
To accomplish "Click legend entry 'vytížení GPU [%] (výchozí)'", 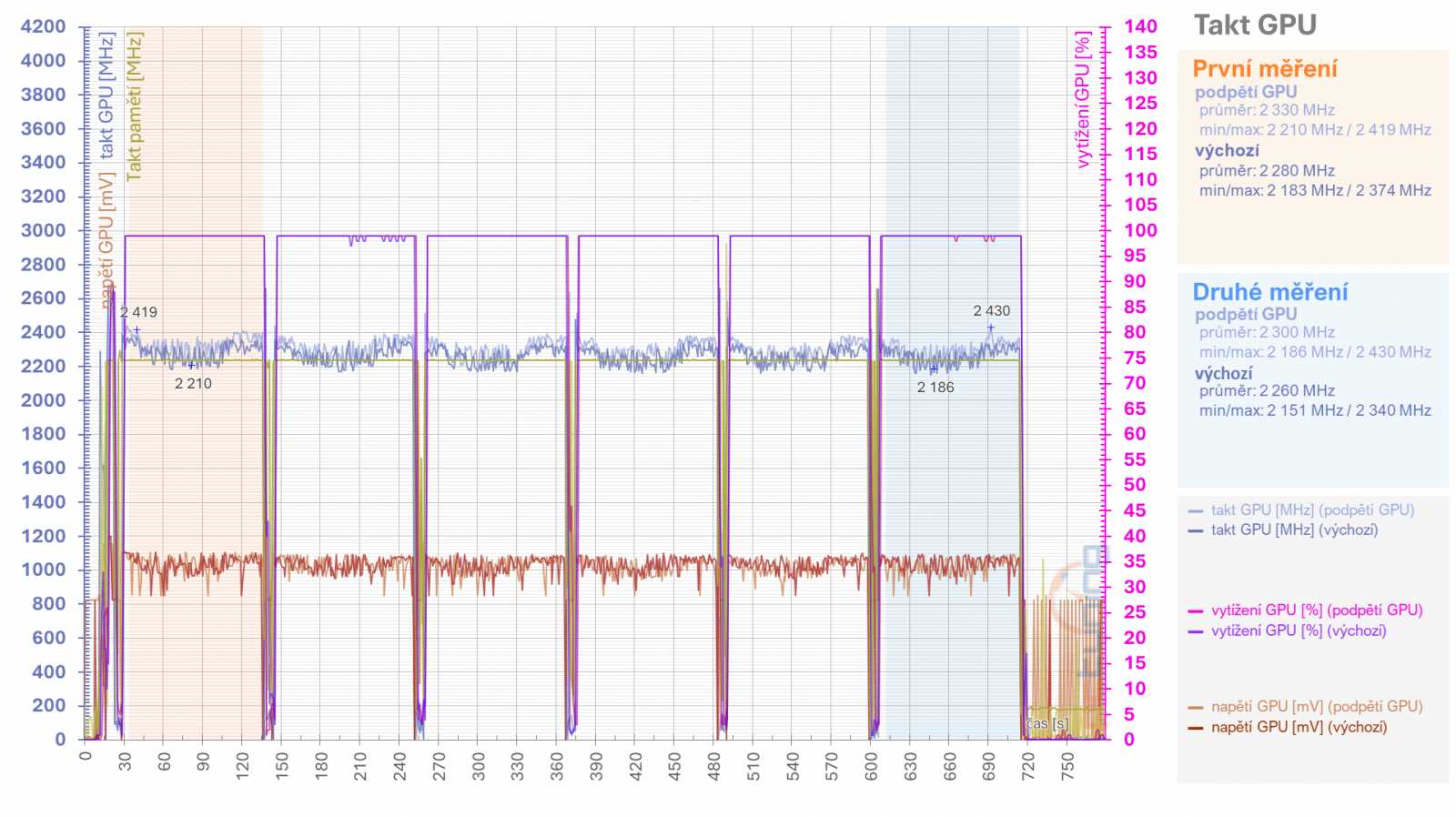I will click(1299, 630).
